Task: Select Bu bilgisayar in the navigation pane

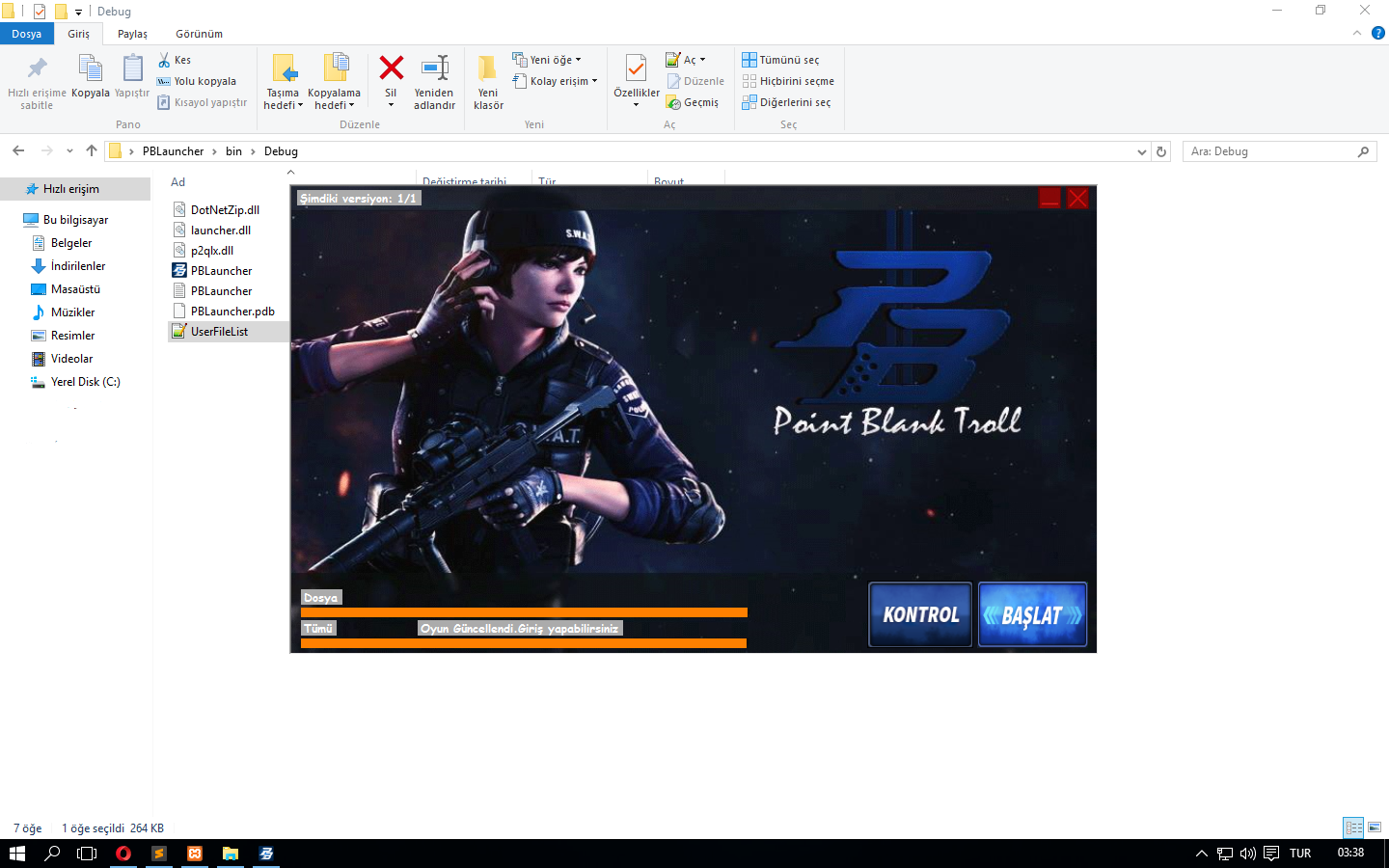Action: (75, 220)
